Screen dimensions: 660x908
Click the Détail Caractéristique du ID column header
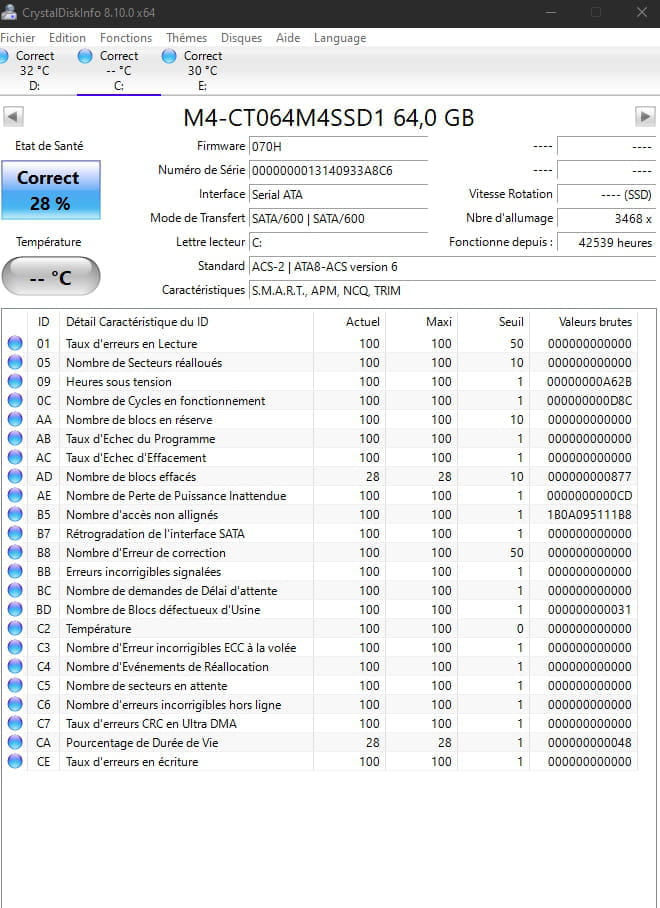(x=186, y=322)
